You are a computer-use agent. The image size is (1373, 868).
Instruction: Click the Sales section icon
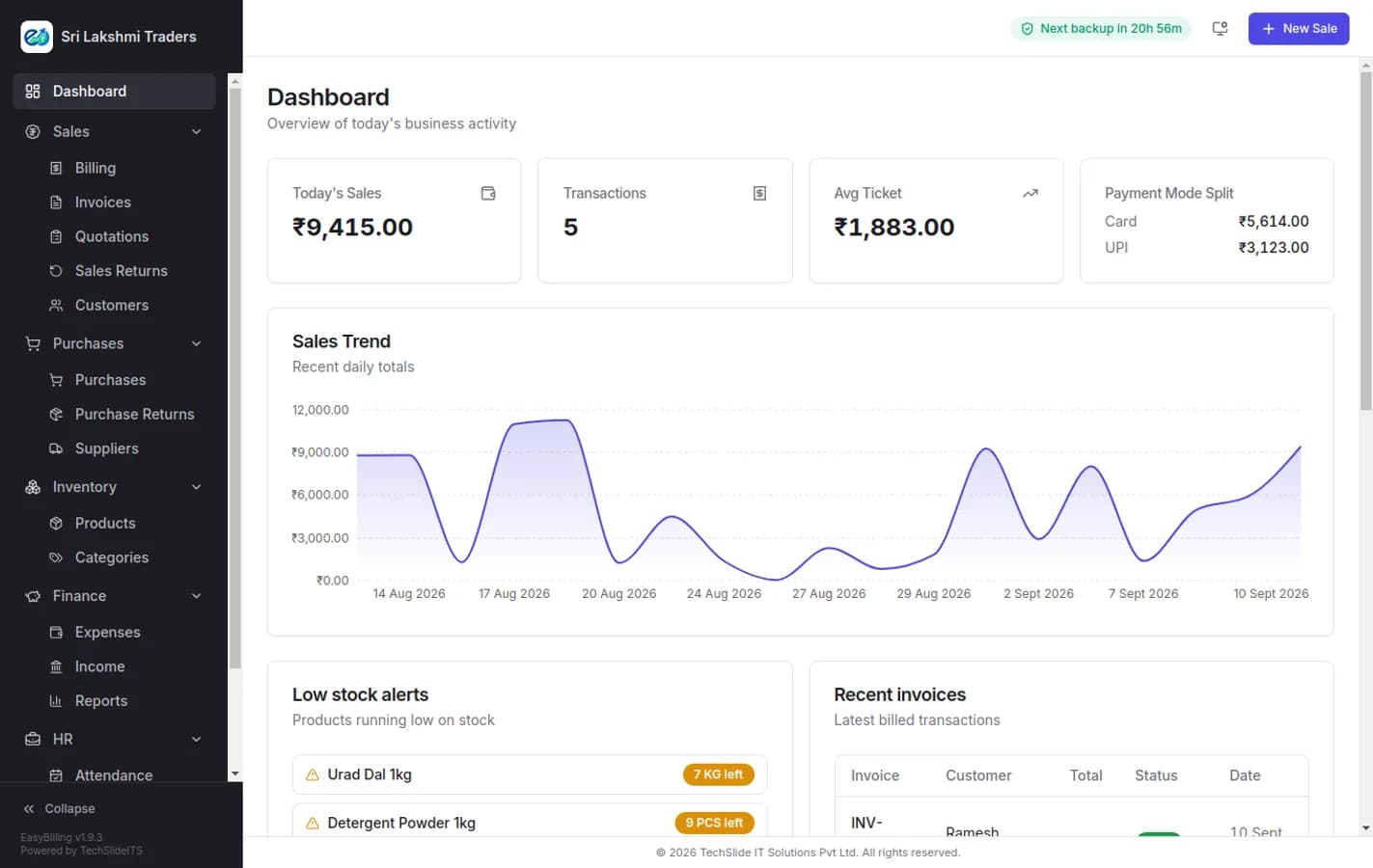33,131
